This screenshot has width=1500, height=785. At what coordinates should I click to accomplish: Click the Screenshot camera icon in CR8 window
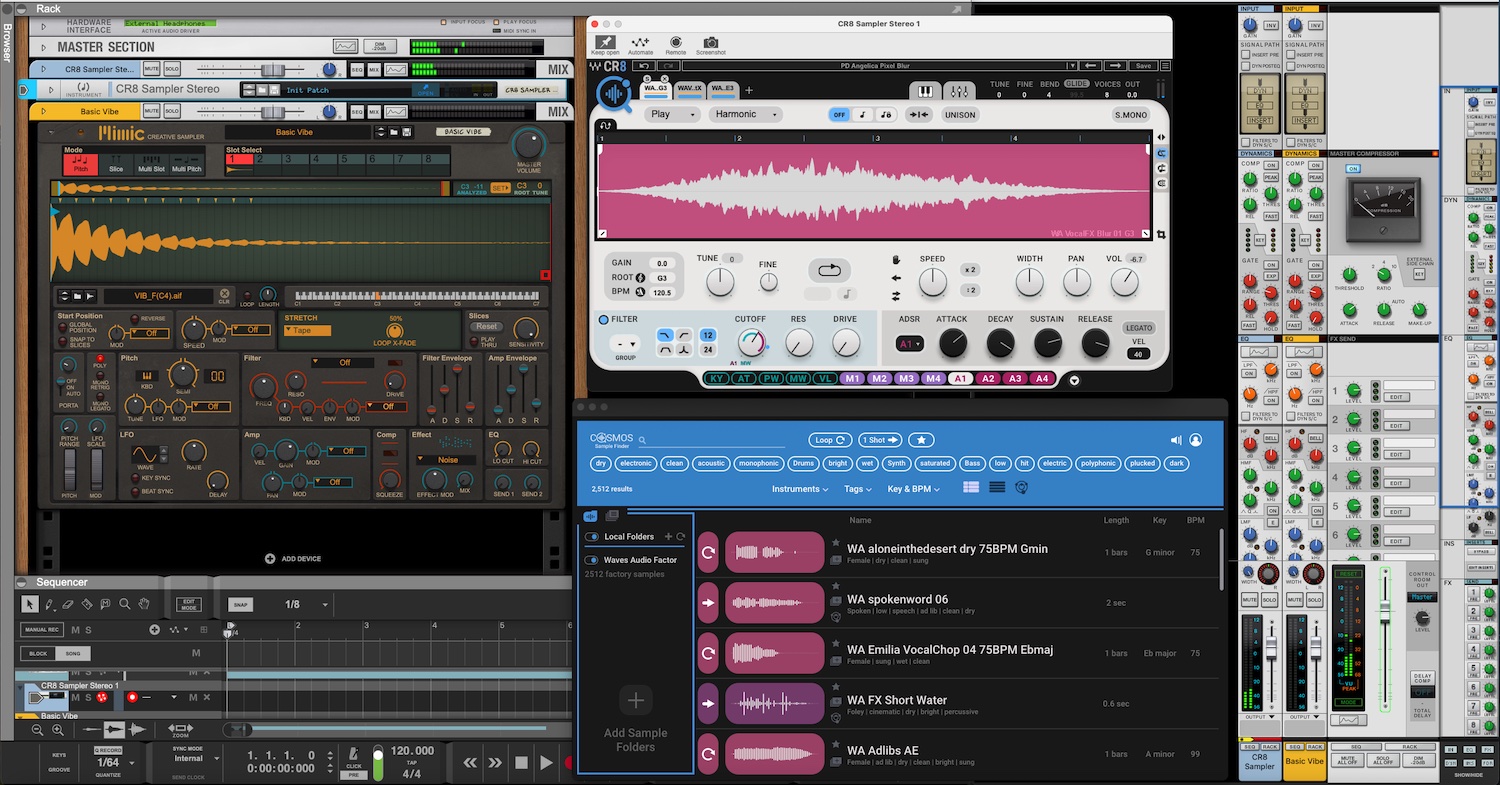coord(711,44)
